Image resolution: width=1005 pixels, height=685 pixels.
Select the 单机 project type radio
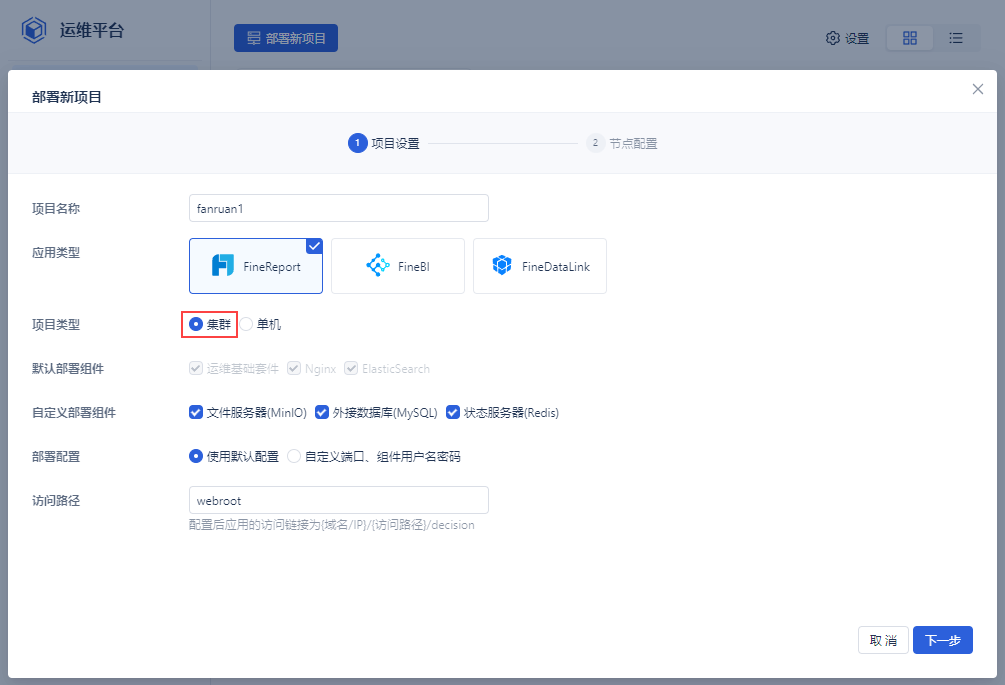(246, 324)
